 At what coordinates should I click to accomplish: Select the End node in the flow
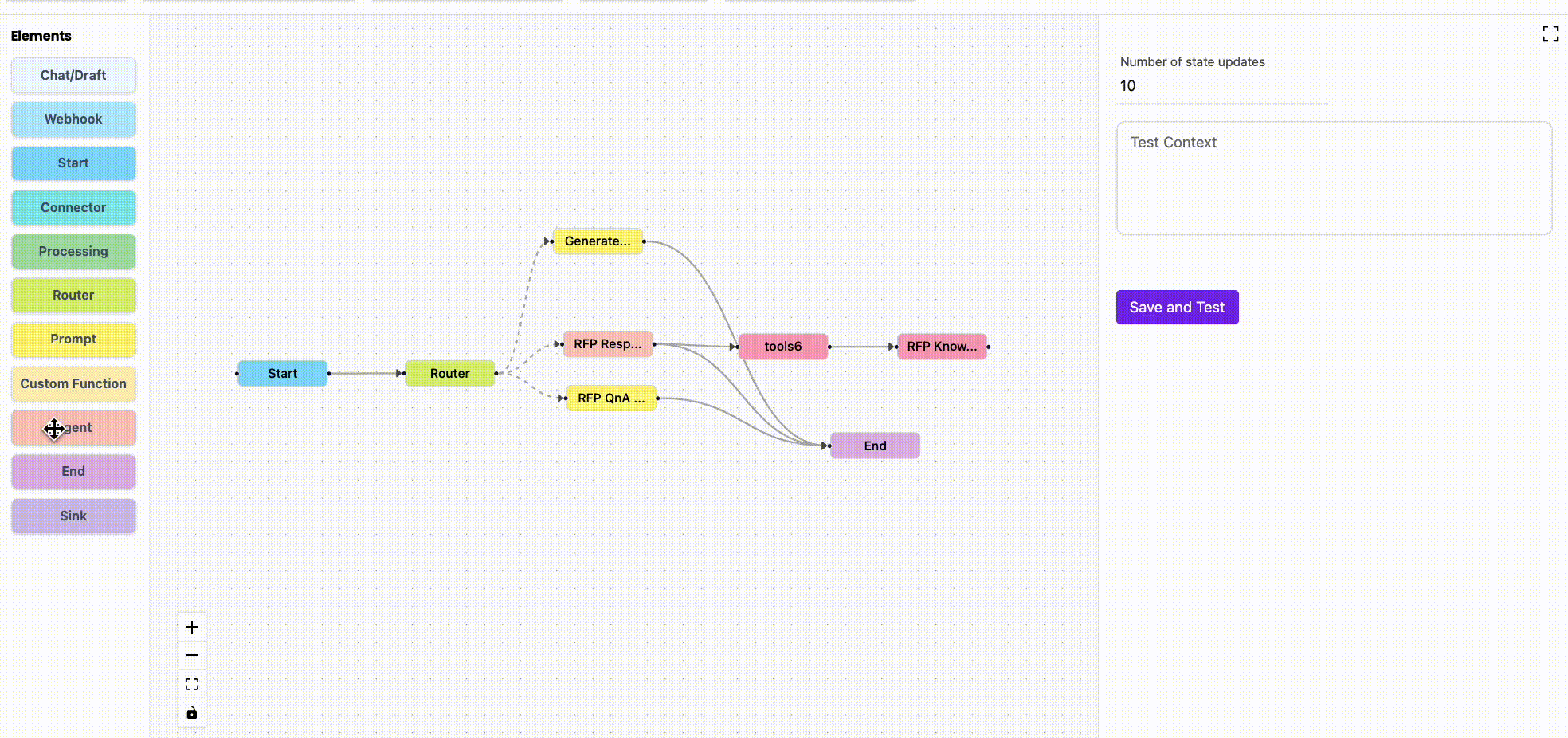pos(874,446)
